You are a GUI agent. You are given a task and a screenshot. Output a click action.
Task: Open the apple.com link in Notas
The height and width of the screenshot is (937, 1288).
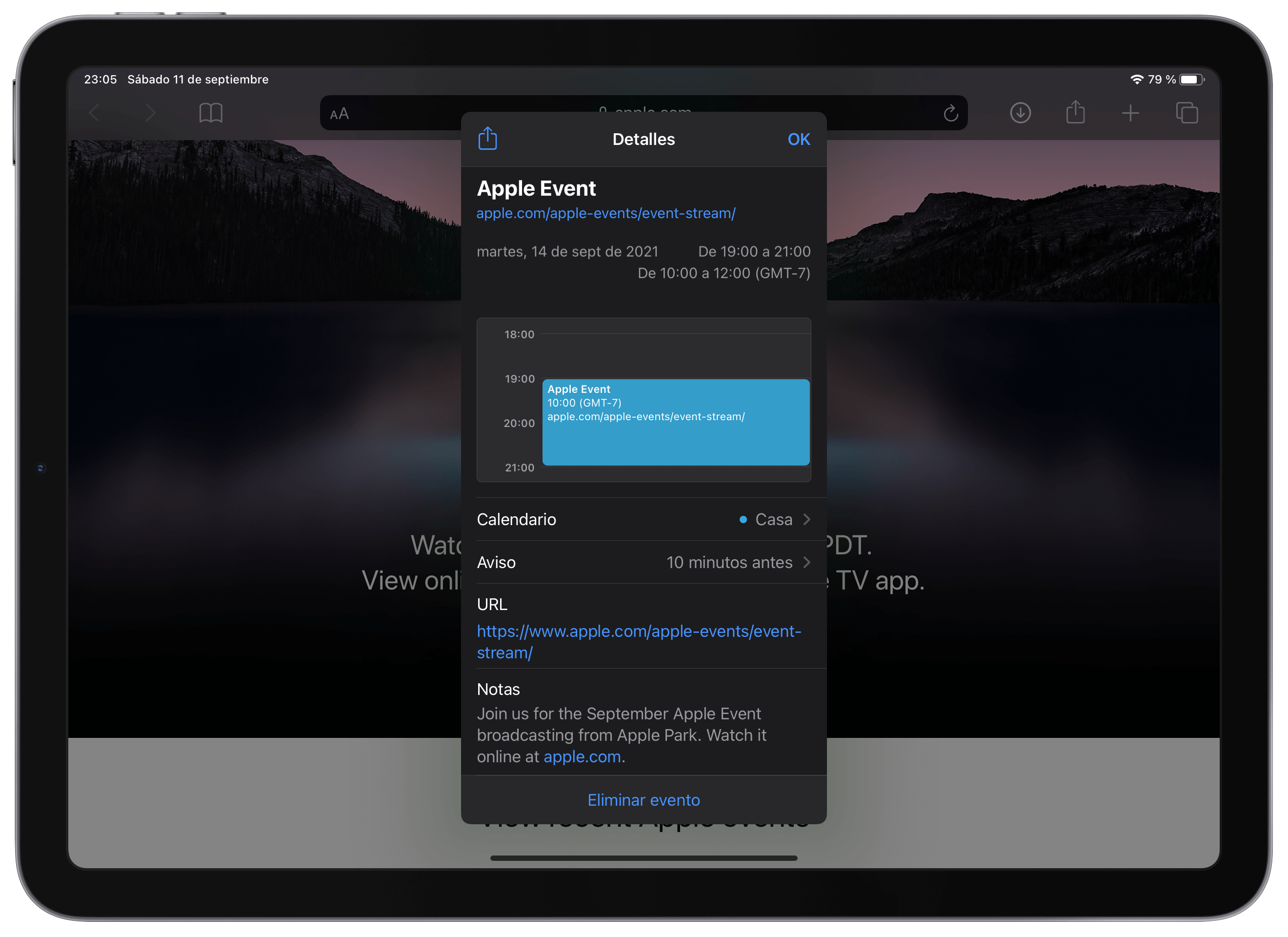[582, 756]
